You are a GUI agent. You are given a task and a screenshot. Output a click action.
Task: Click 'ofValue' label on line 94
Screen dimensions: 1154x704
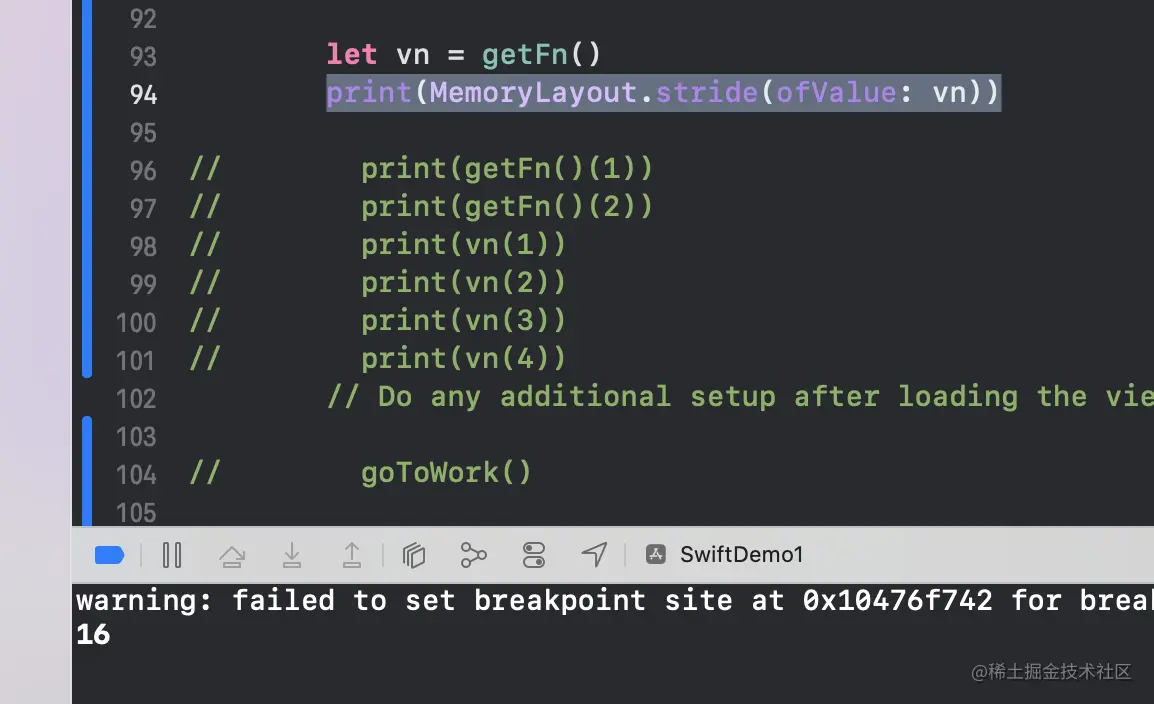click(836, 93)
